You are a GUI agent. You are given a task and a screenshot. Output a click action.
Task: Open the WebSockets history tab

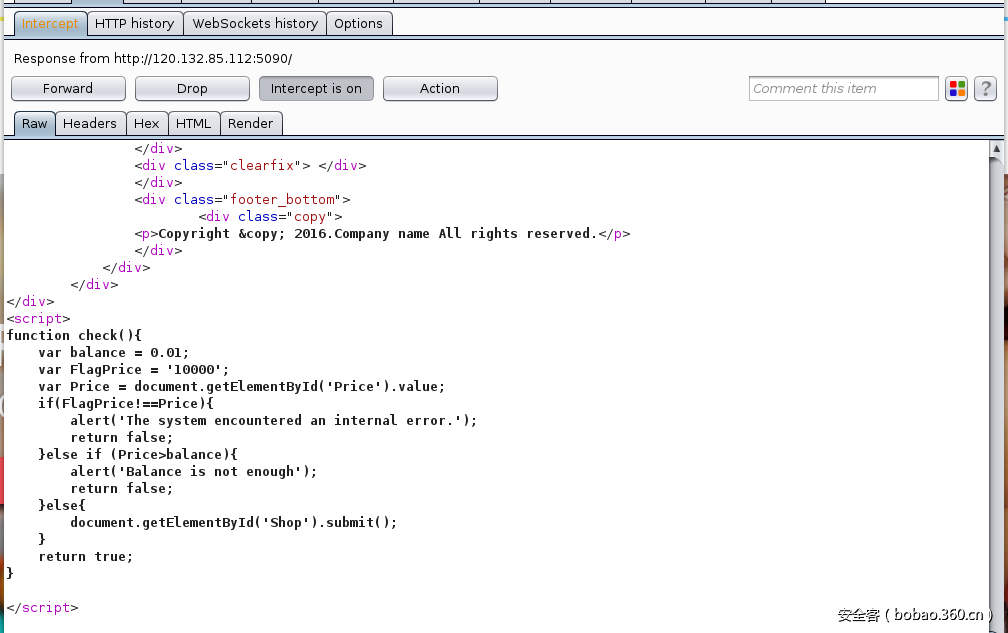254,23
